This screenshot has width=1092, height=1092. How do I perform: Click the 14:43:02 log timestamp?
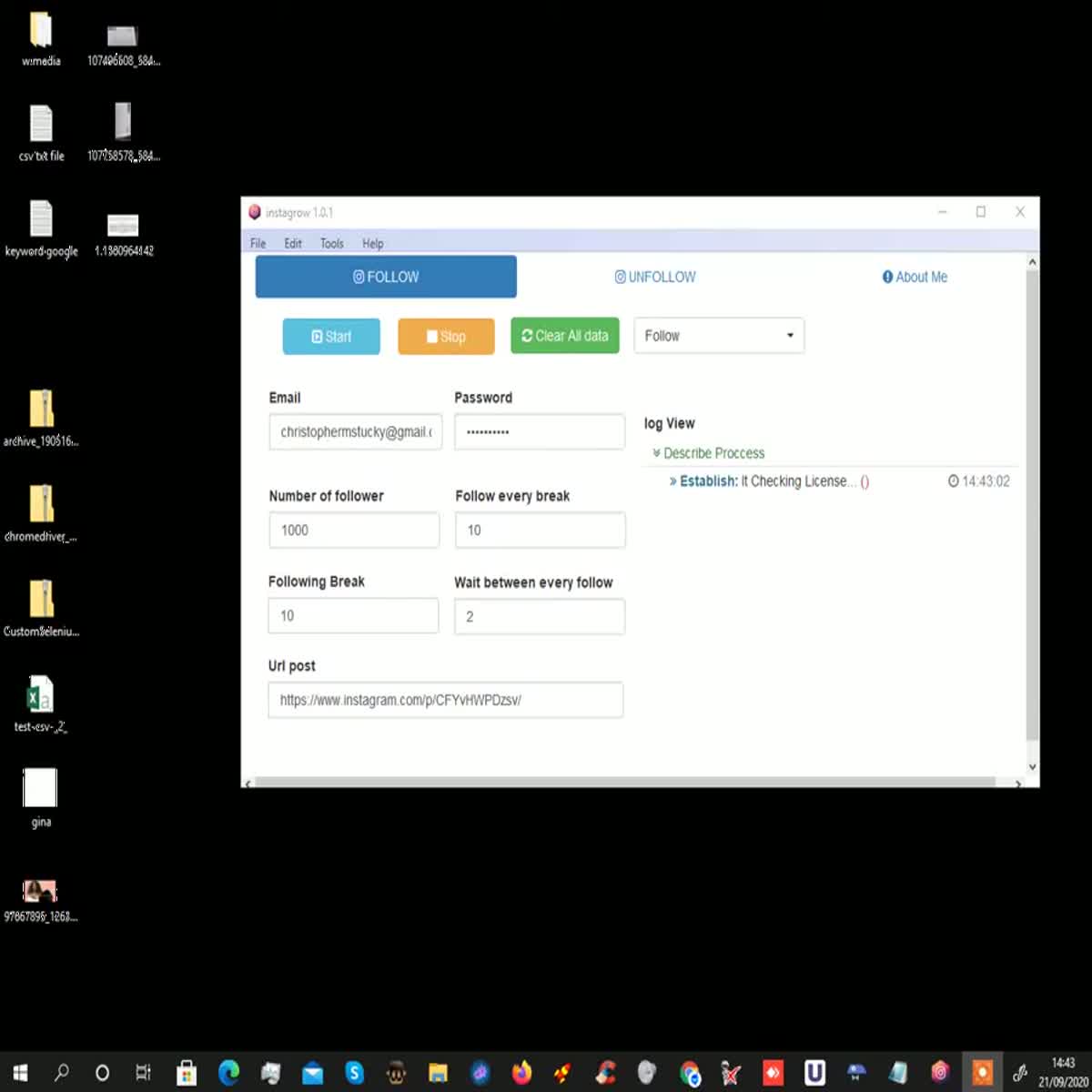pos(979,481)
